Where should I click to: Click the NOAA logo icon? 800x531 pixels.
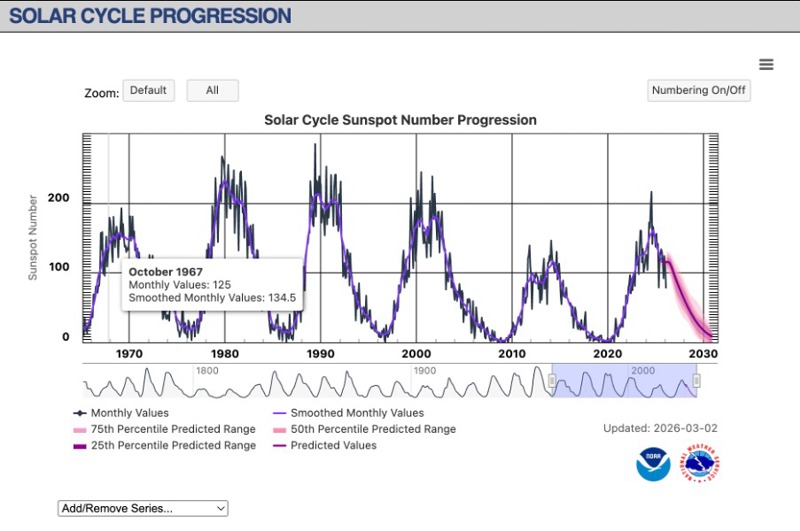tap(653, 464)
